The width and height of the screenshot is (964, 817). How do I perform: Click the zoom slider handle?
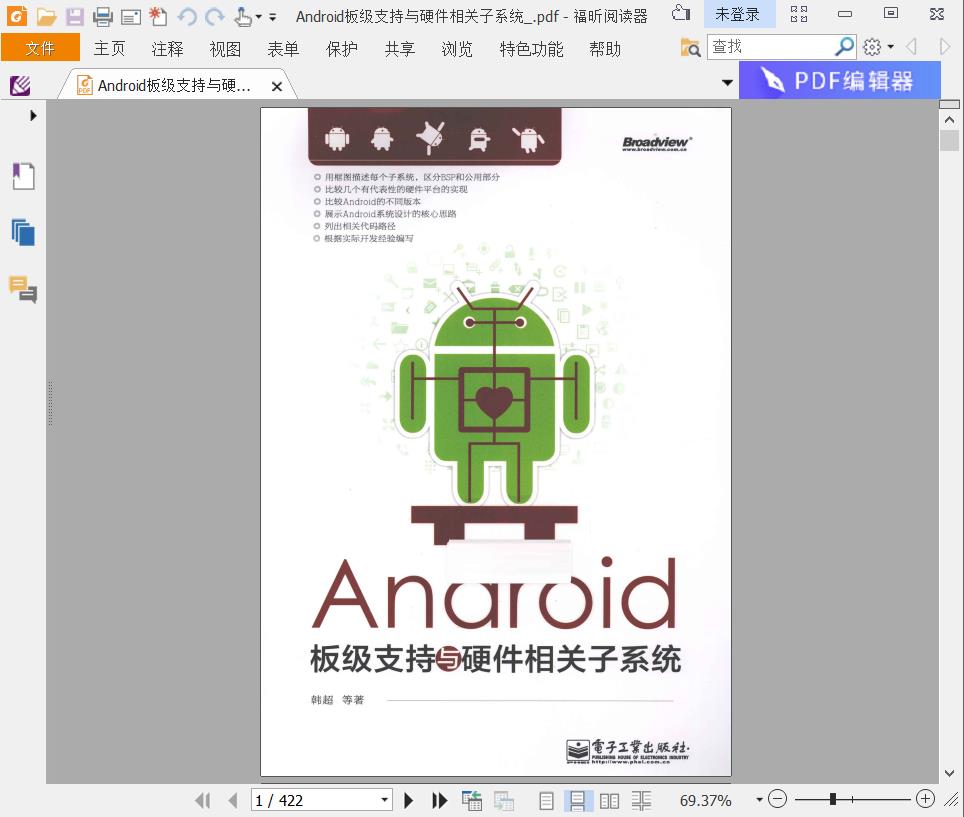tap(832, 799)
